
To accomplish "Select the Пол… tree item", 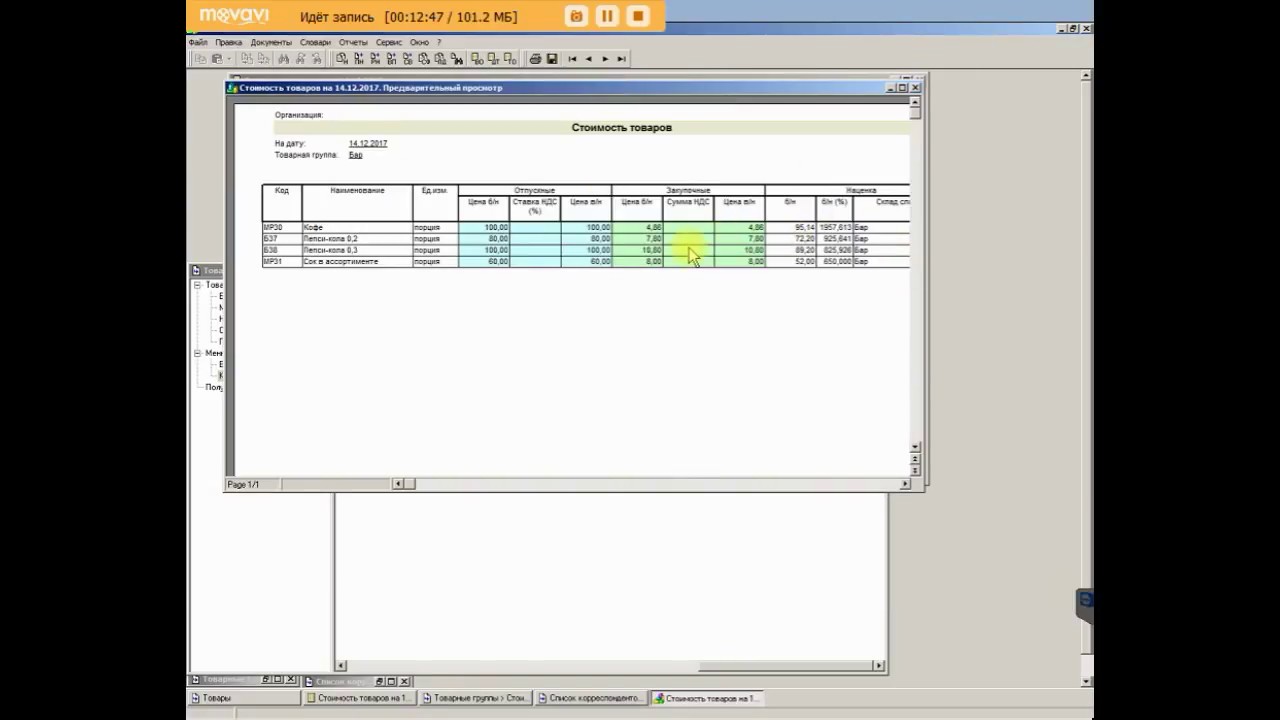I will pos(214,387).
